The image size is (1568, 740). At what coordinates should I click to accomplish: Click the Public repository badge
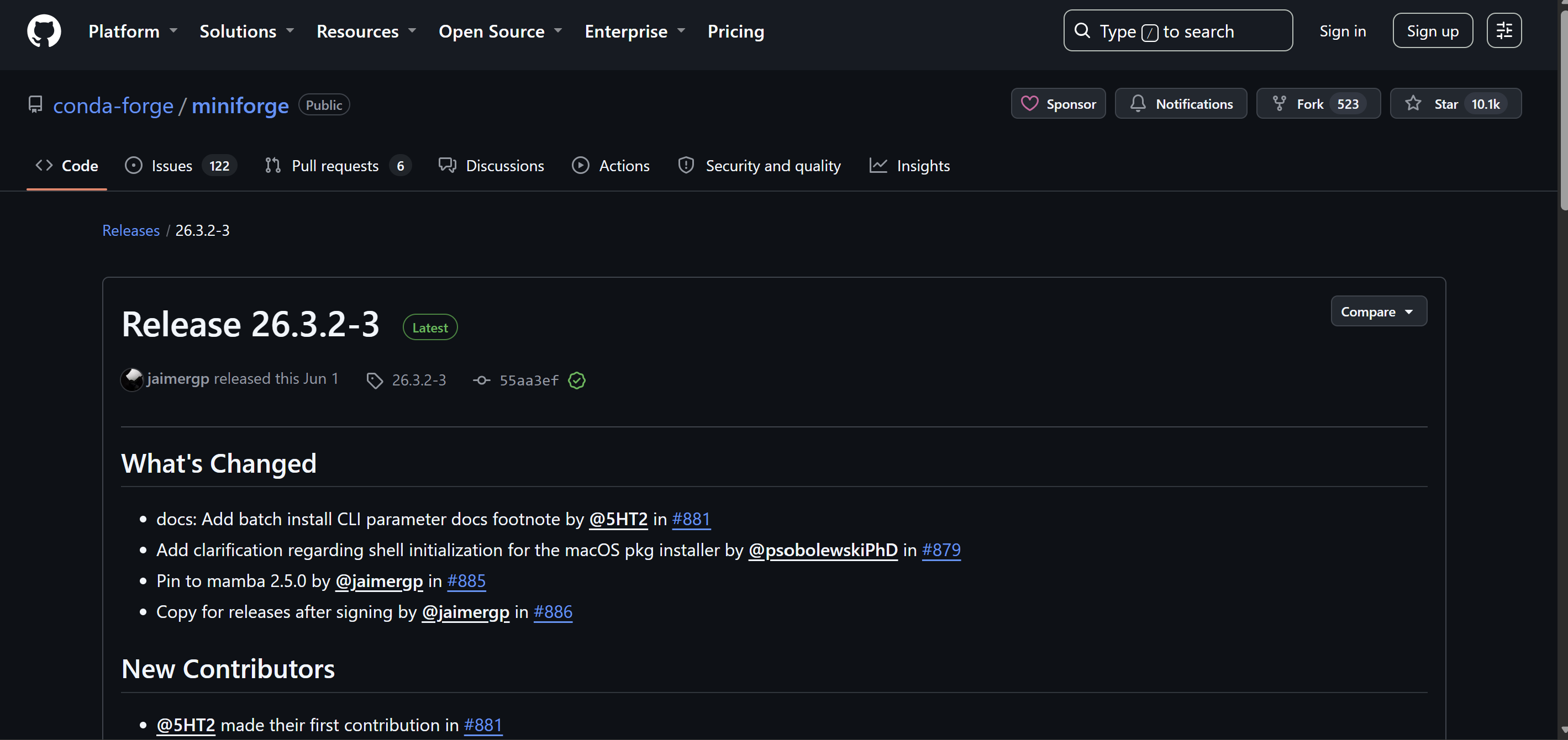324,105
